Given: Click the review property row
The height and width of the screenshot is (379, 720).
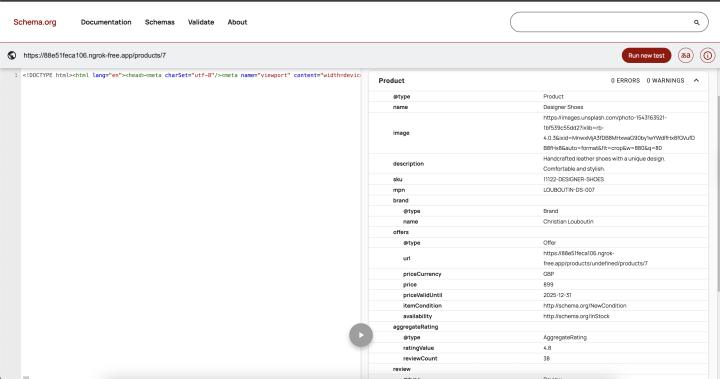Looking at the screenshot, I should (x=538, y=369).
